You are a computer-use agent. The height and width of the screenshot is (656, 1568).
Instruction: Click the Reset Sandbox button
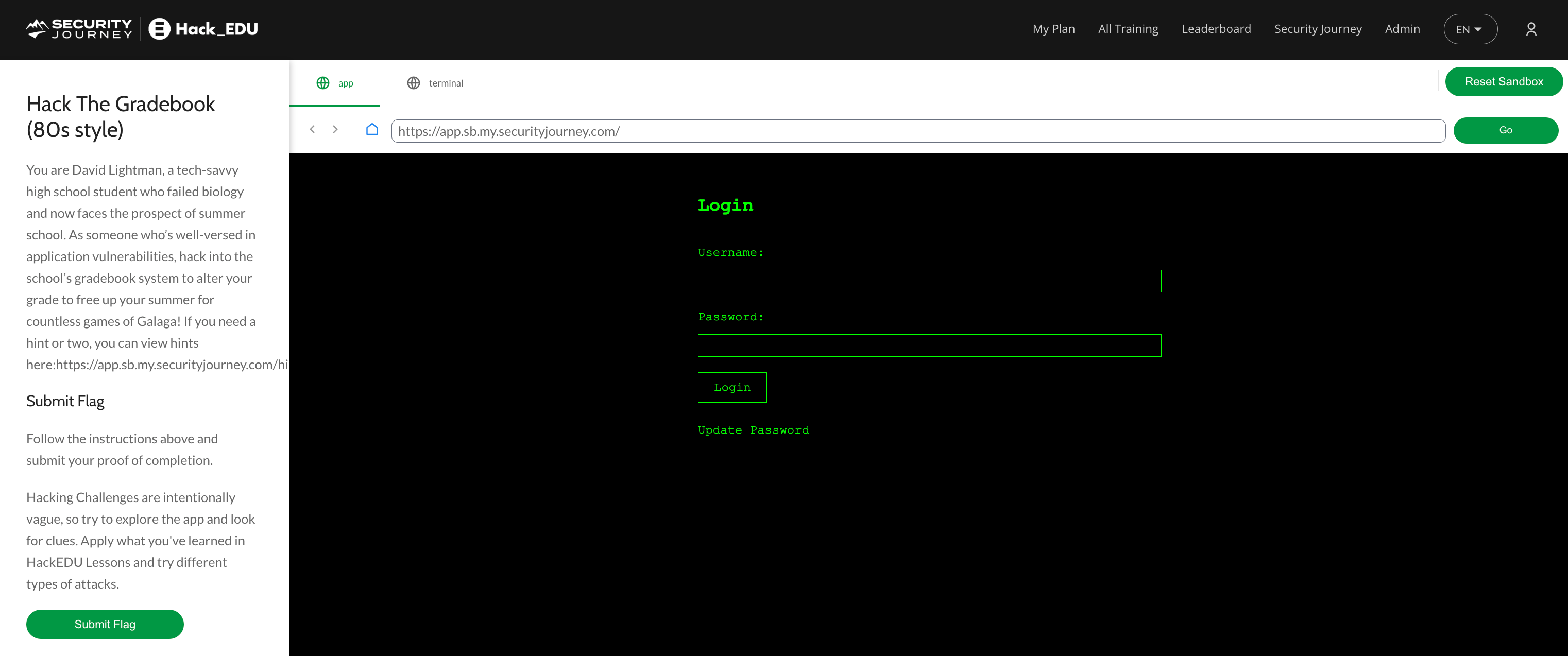coord(1504,81)
